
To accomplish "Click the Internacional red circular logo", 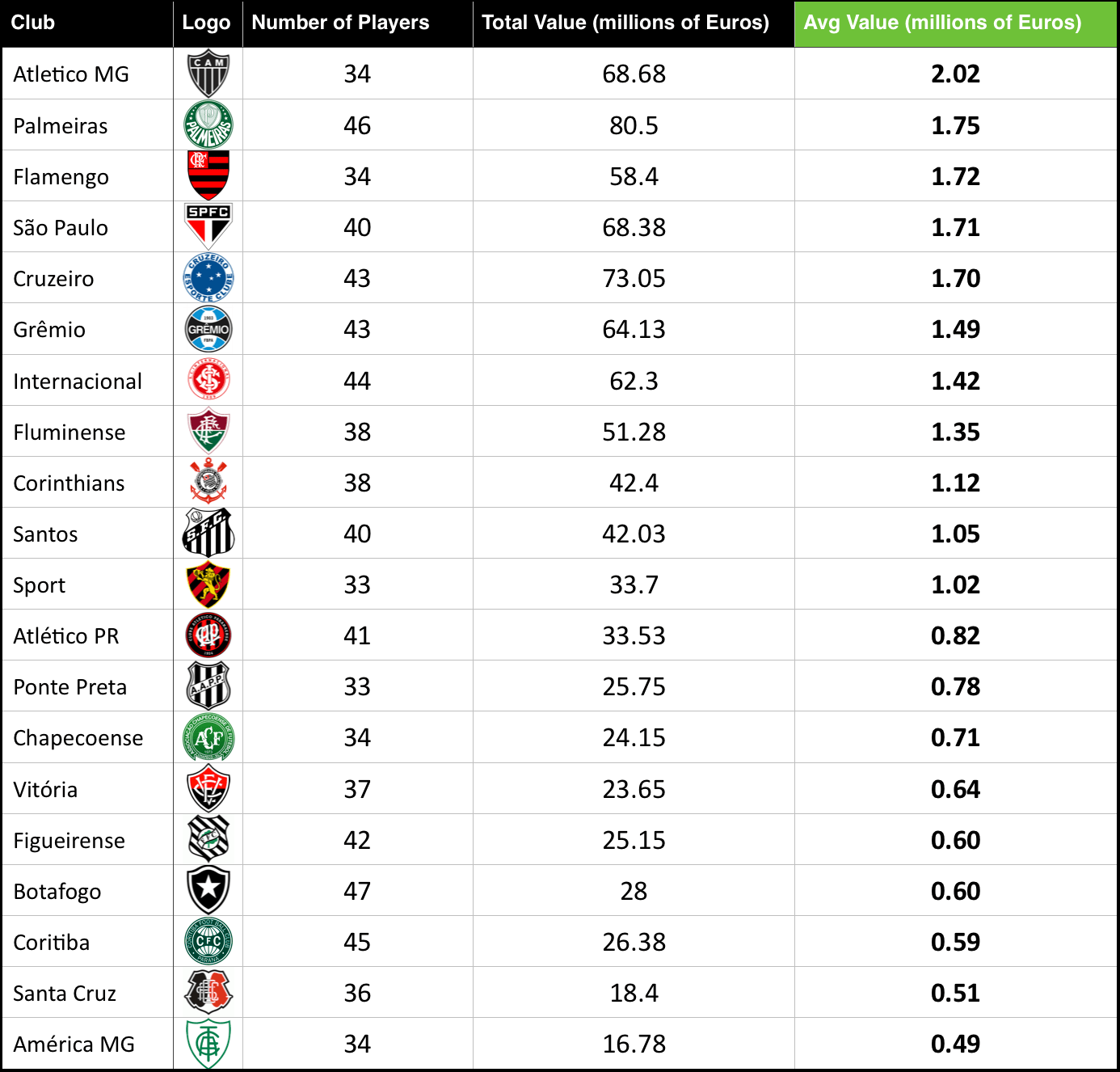I will pos(208,380).
